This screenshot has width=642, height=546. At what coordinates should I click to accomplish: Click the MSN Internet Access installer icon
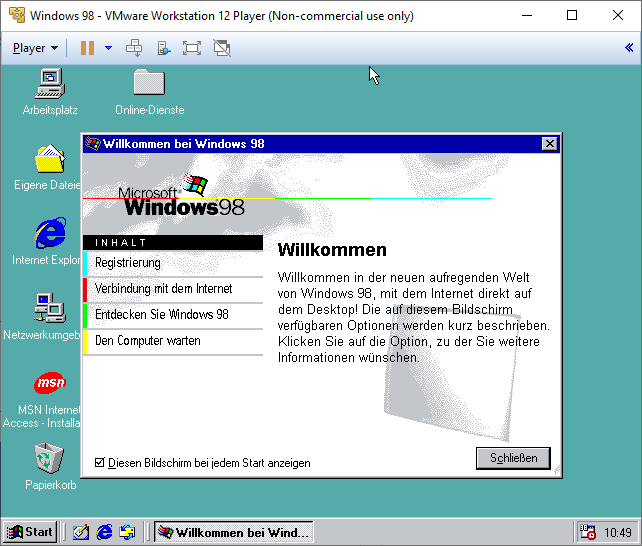coord(49,384)
